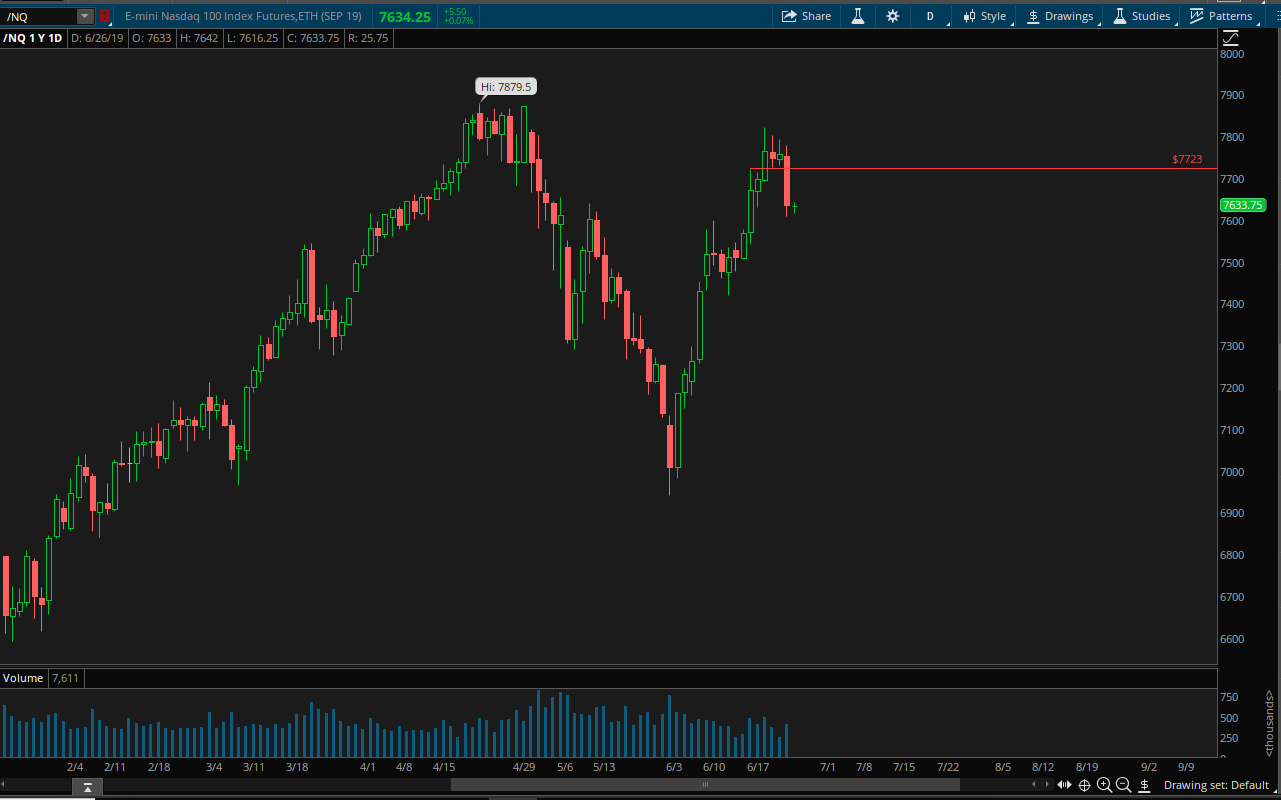Click the 6/3 date on time axis
The width and height of the screenshot is (1281, 800).
pos(674,767)
